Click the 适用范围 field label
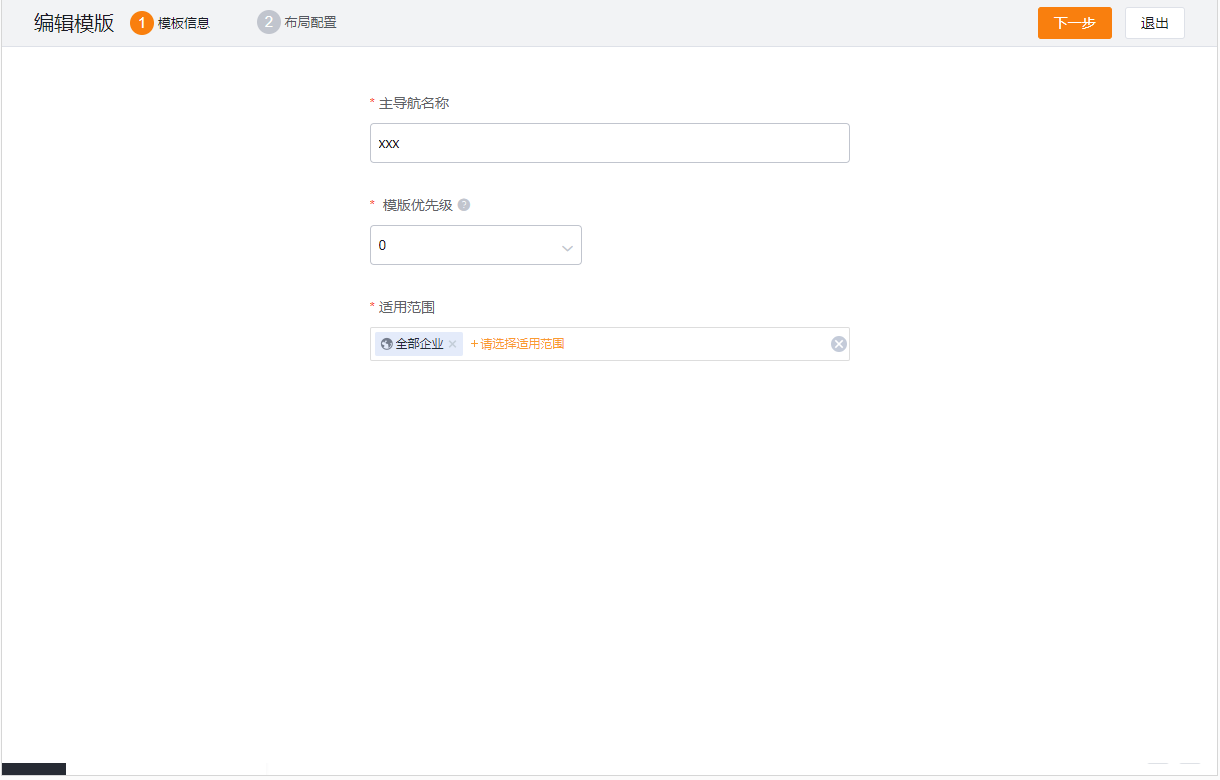 [x=407, y=307]
